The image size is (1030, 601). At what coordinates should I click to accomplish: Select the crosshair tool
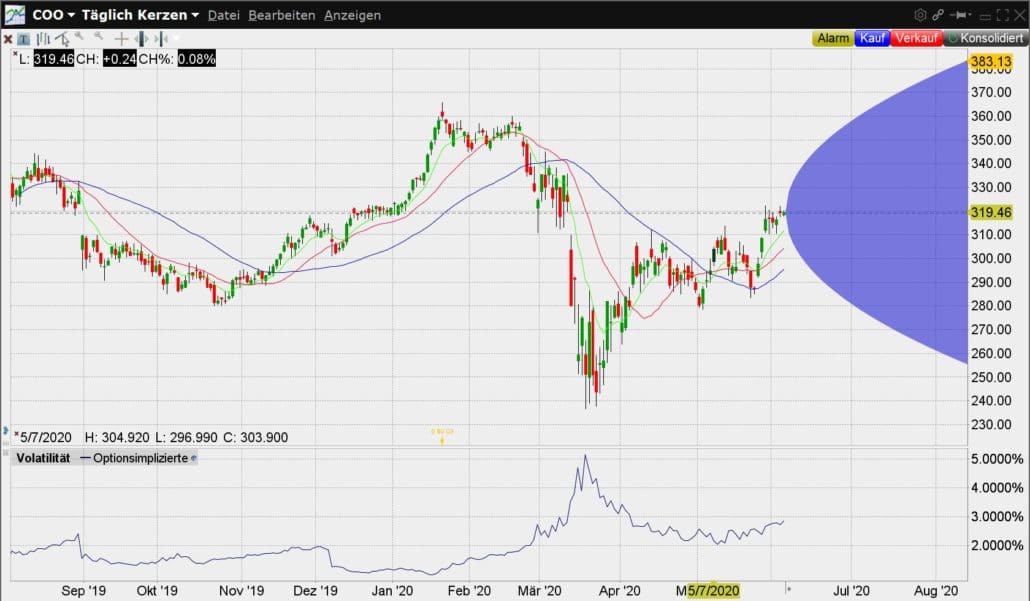pos(121,39)
